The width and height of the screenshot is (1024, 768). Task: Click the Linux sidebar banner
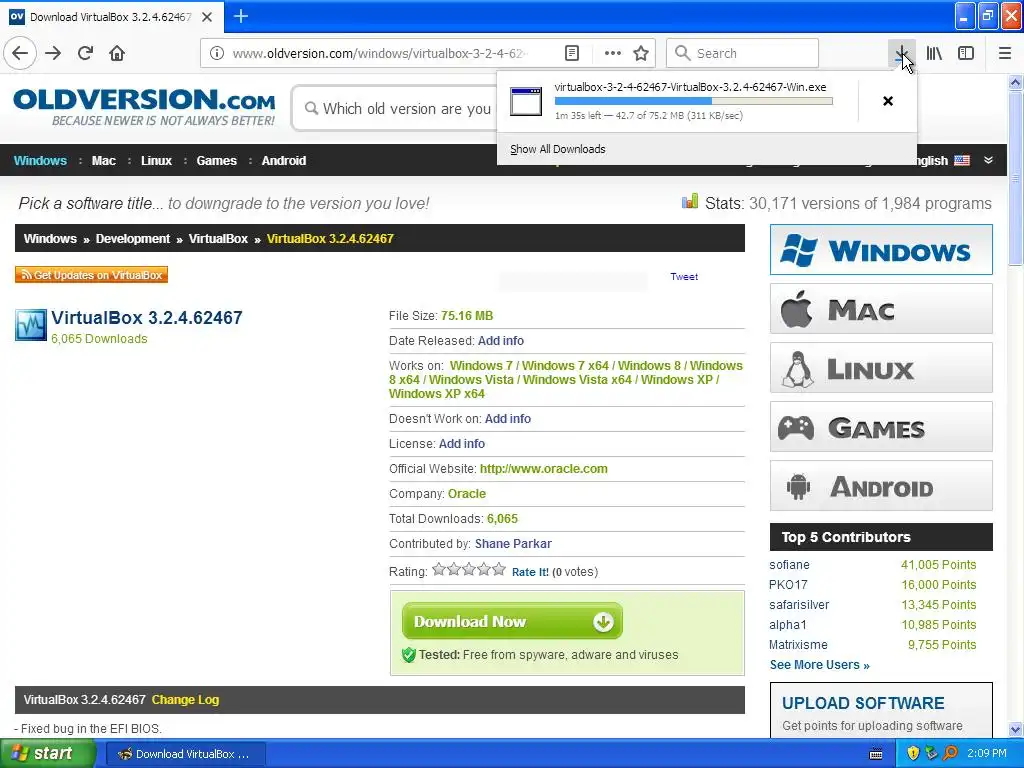(881, 368)
